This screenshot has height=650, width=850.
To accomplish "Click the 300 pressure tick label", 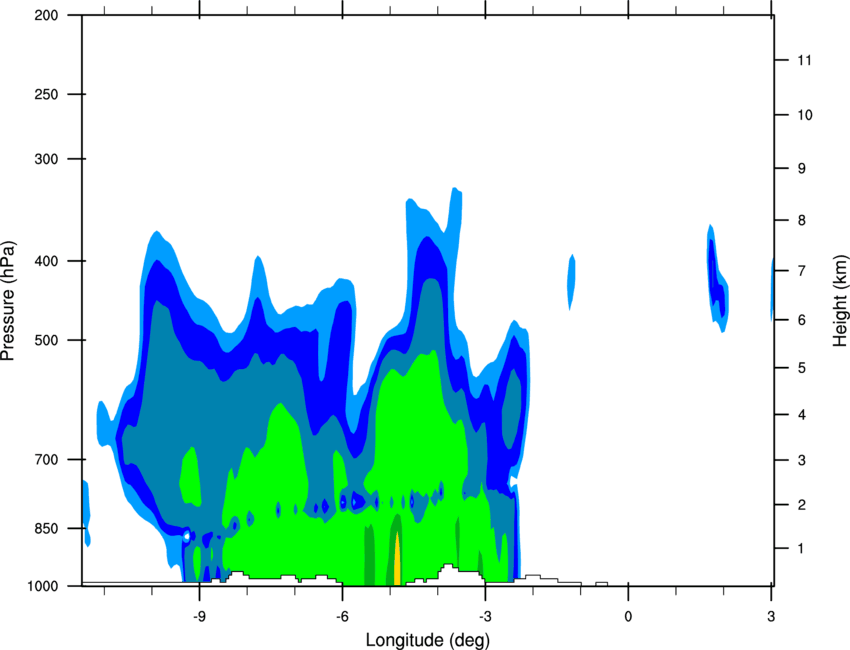I will point(46,159).
